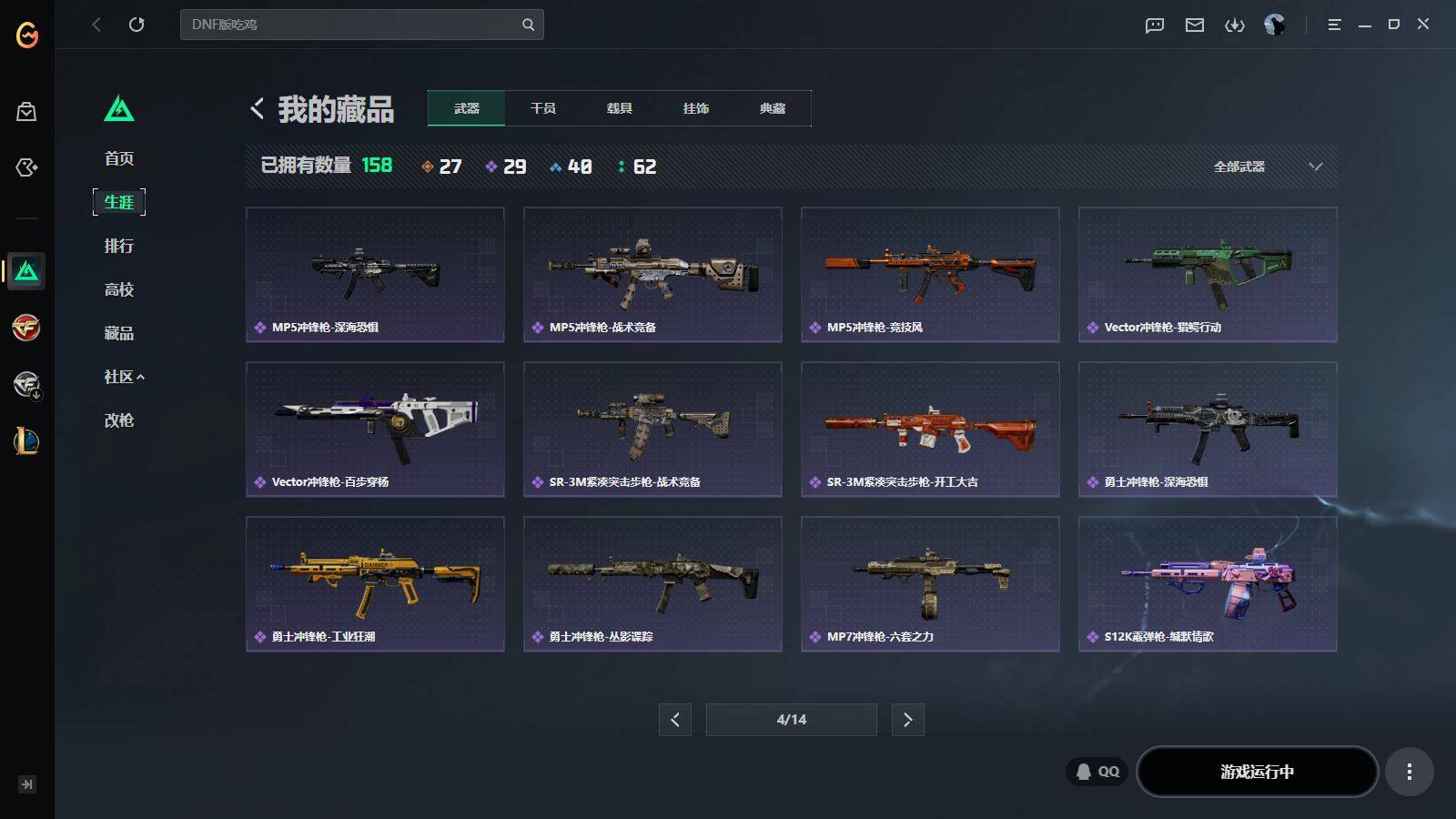1456x819 pixels.
Task: Switch to the 载具 tab
Action: tap(620, 108)
